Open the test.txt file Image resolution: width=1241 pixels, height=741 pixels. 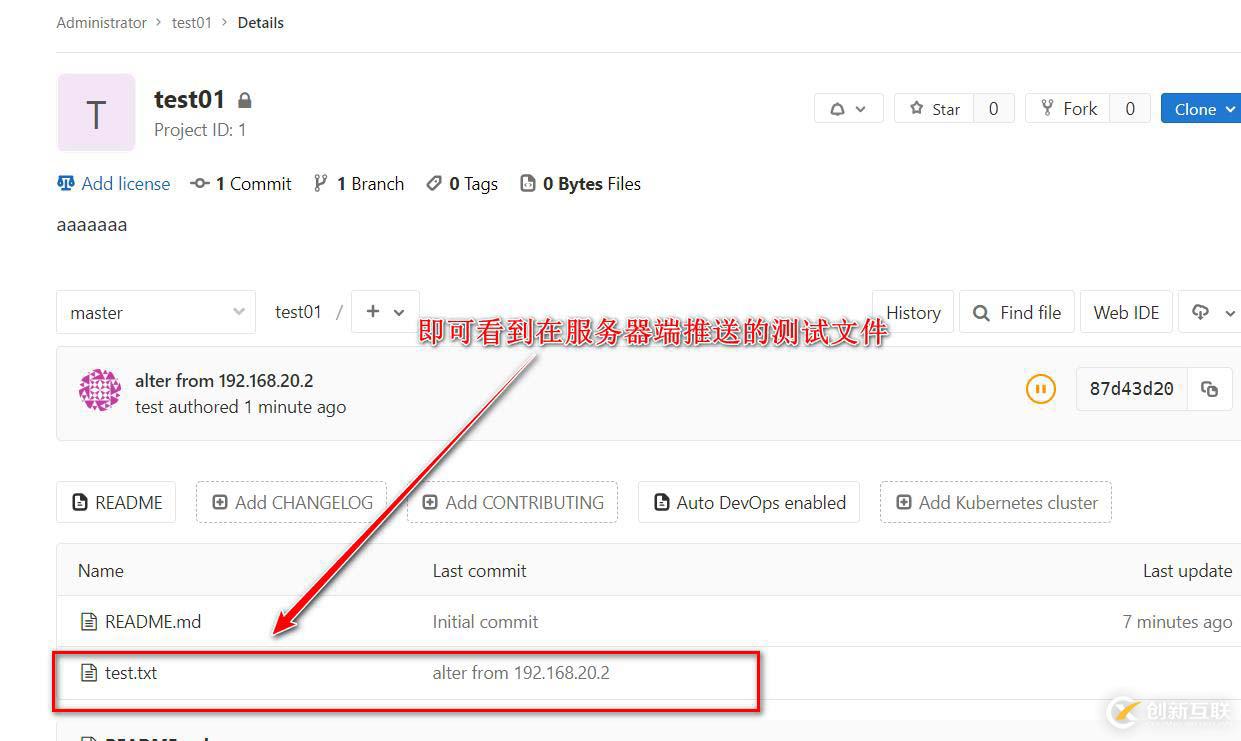pos(131,673)
